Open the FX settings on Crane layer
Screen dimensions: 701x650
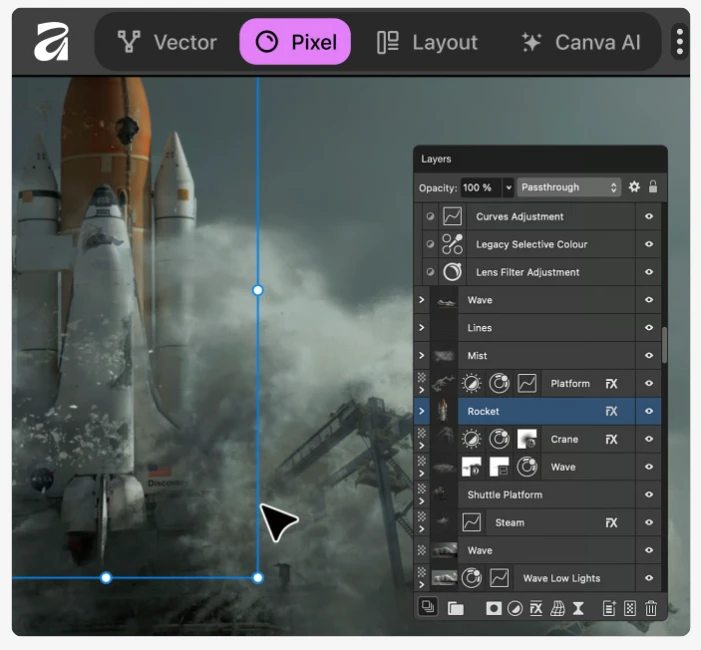pyautogui.click(x=611, y=439)
